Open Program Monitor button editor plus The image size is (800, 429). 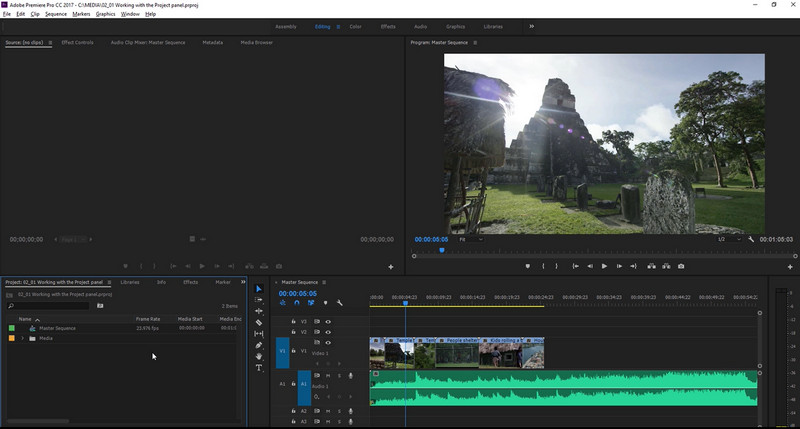(790, 267)
